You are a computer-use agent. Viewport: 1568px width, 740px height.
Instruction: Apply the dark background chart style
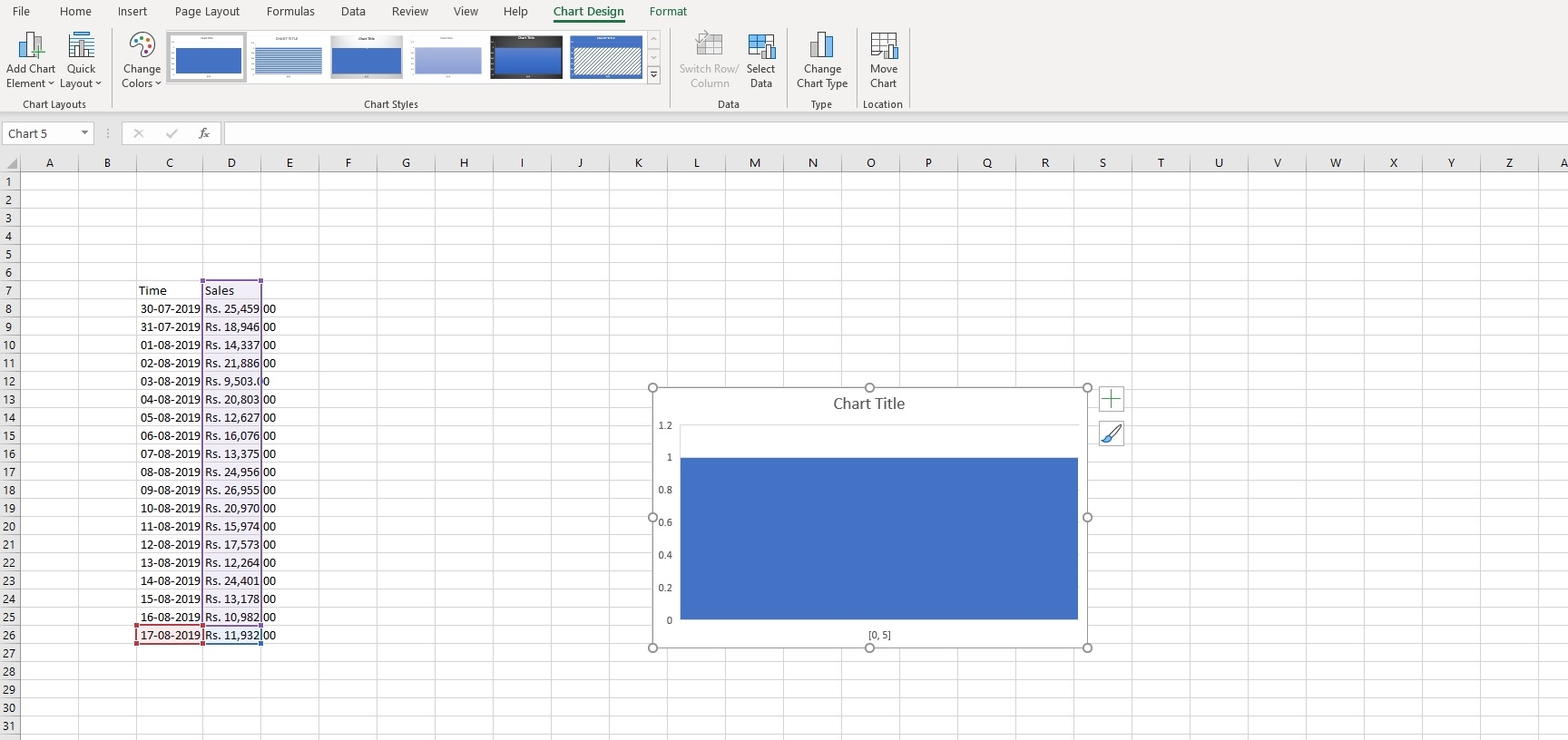point(526,57)
